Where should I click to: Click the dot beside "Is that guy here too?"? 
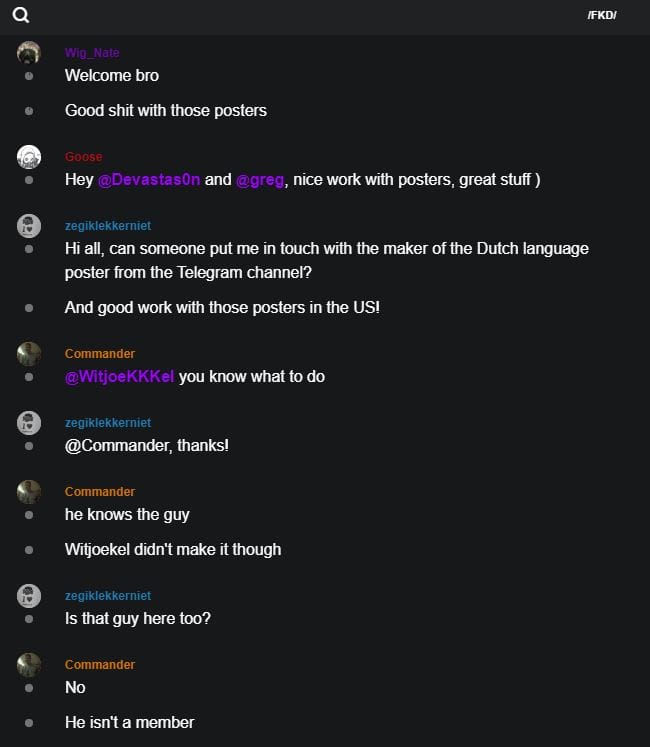click(29, 619)
